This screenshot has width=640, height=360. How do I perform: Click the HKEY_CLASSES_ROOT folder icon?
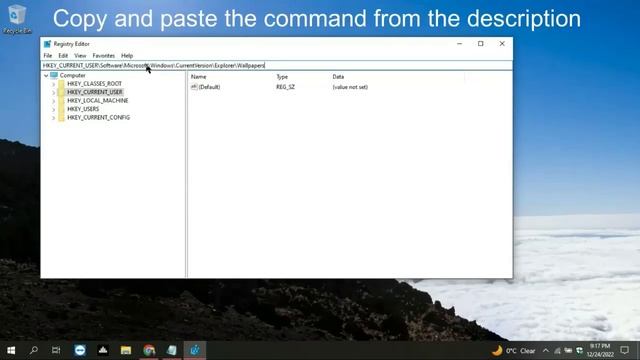click(61, 84)
